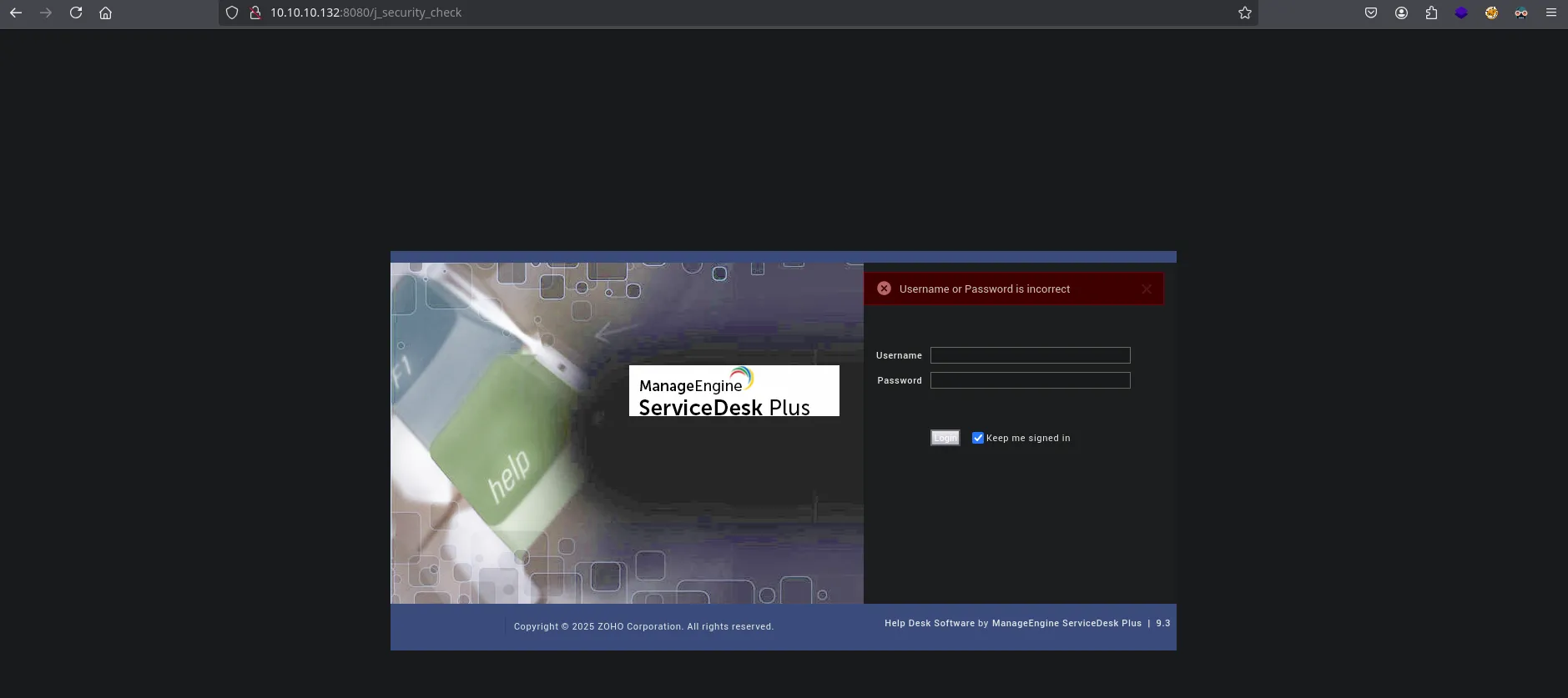Click the 'Keep me signed in' label
The width and height of the screenshot is (1568, 698).
(x=1028, y=438)
